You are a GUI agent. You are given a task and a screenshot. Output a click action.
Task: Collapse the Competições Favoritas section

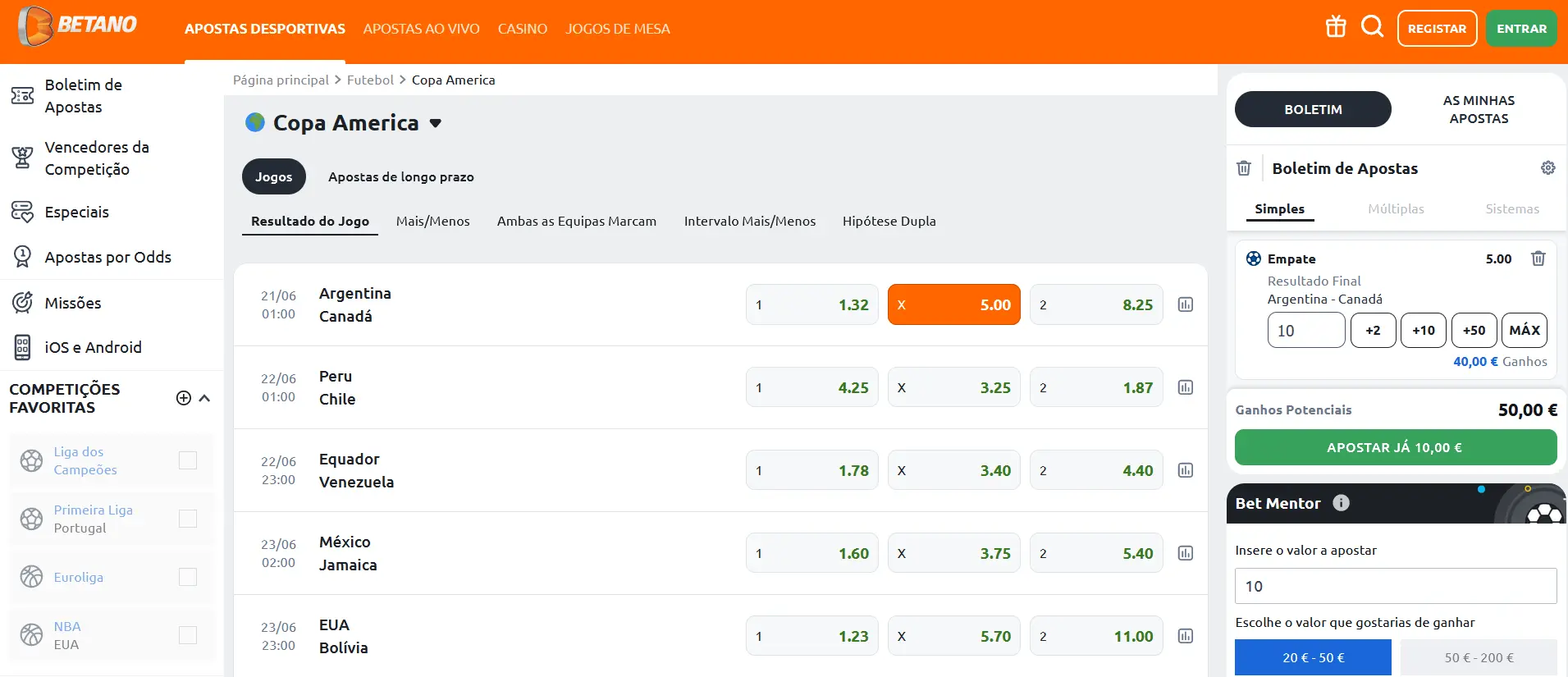(205, 398)
